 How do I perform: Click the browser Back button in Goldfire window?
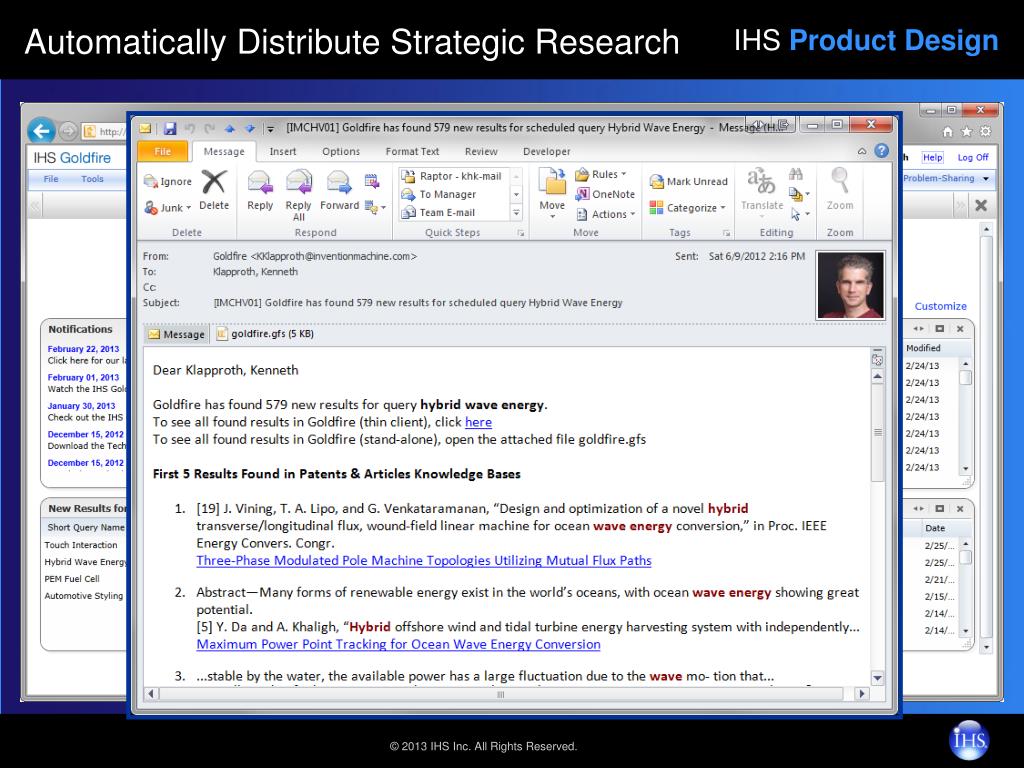(x=41, y=131)
